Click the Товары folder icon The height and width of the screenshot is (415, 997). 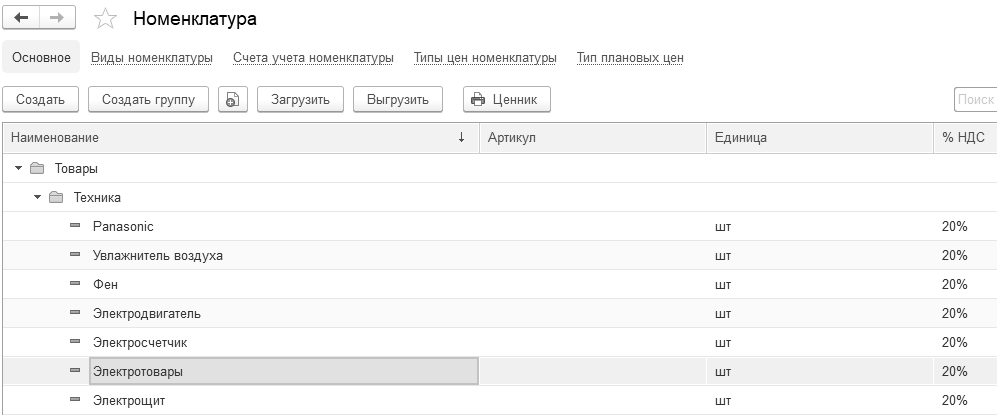tap(37, 169)
